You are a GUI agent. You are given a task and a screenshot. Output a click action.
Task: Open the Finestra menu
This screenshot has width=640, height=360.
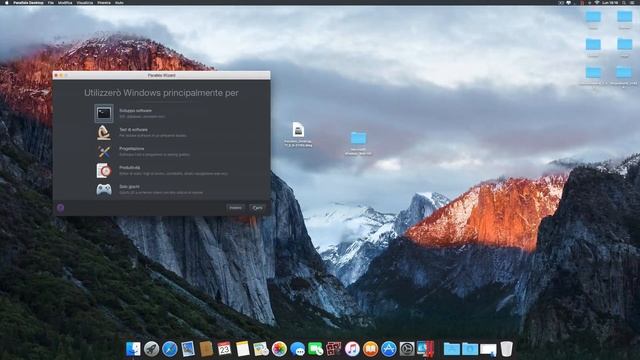pyautogui.click(x=104, y=2)
